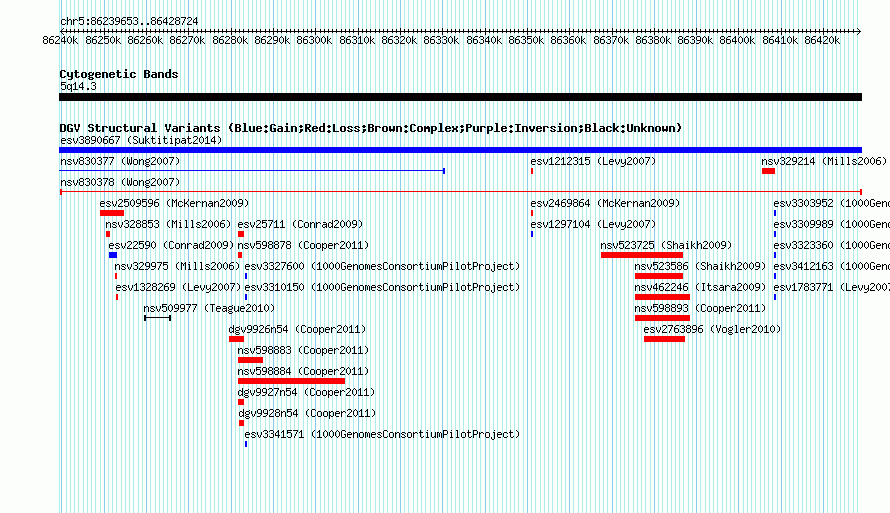Open the dgv9927n54 (Cooper2011) label

coord(307,392)
